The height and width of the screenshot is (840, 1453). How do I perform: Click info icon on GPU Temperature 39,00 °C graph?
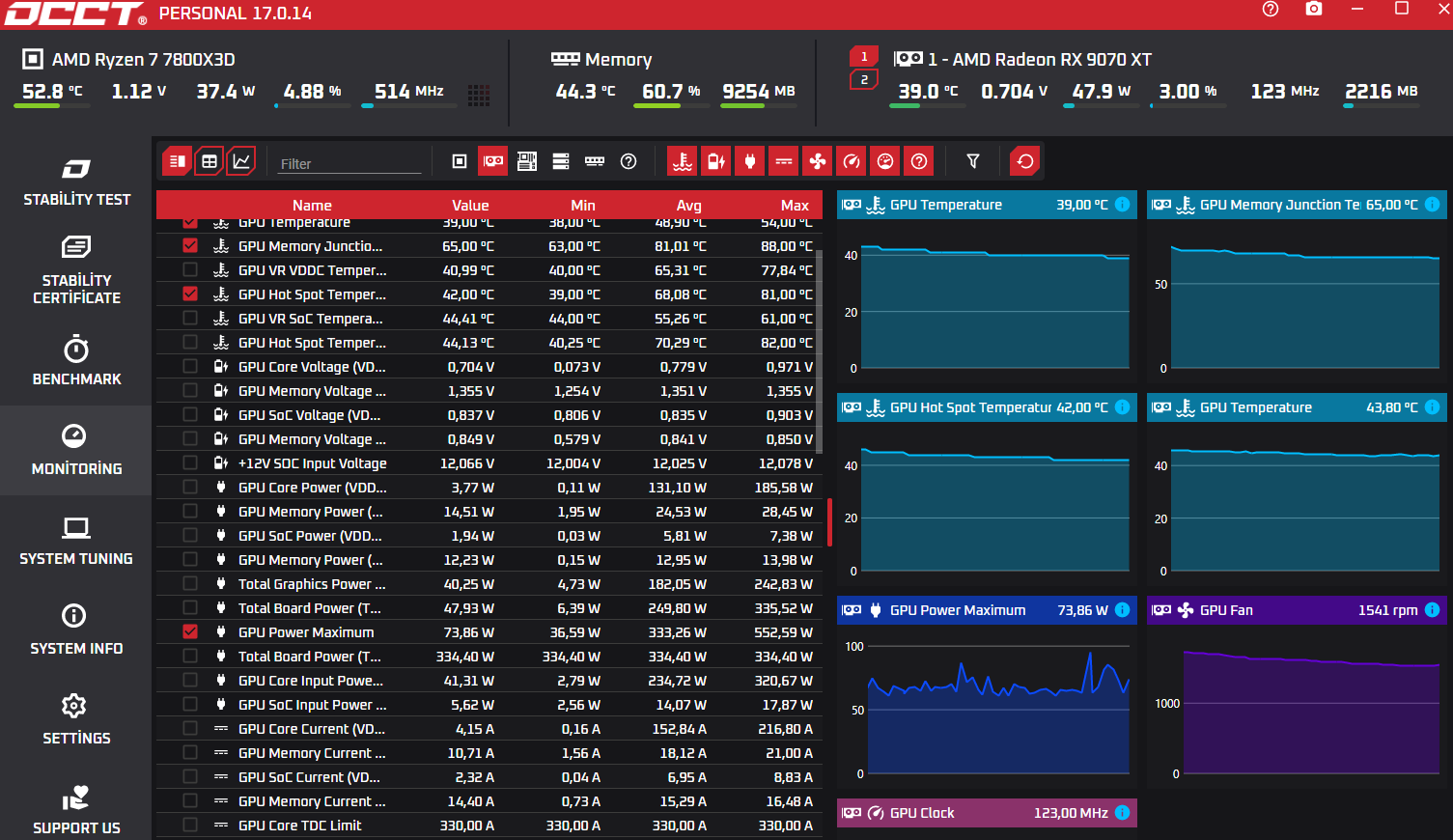(1123, 205)
